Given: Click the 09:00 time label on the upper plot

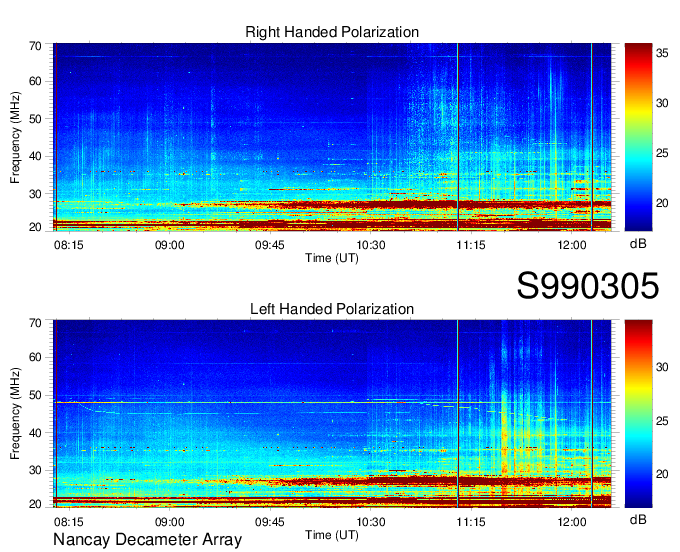Looking at the screenshot, I should [x=170, y=245].
